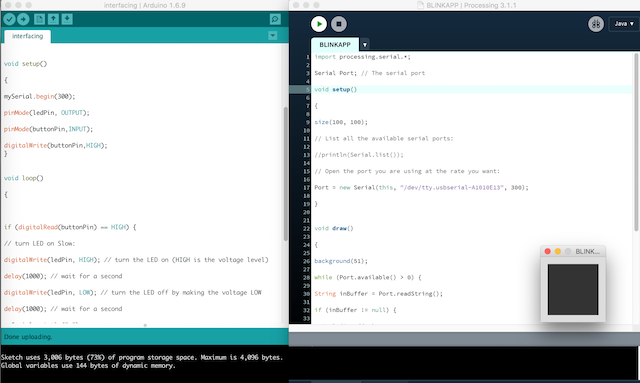Click the 'Port = new Serial(this, ...' line
The image size is (640, 383).
click(421, 187)
